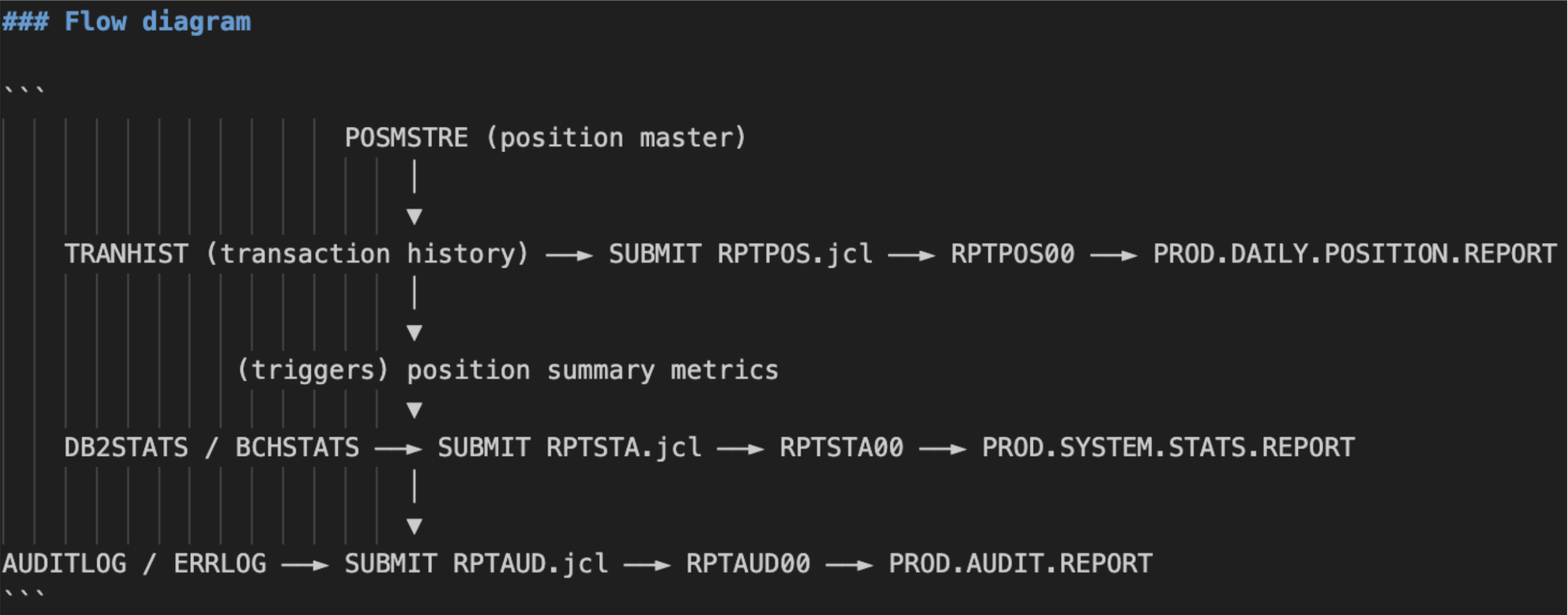The width and height of the screenshot is (1568, 615).
Task: Click the POSMSTRE position master text
Action: tap(545, 138)
